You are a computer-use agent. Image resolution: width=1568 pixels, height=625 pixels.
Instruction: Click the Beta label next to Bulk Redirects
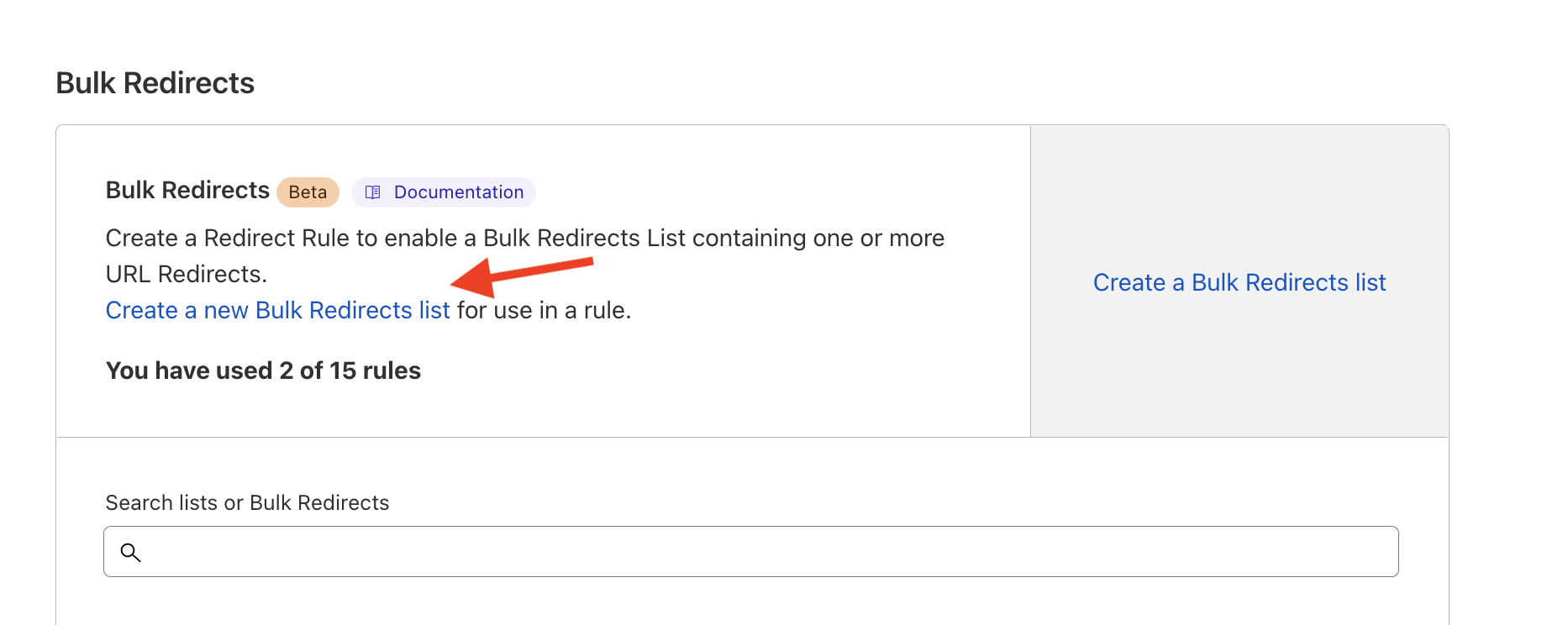tap(308, 192)
